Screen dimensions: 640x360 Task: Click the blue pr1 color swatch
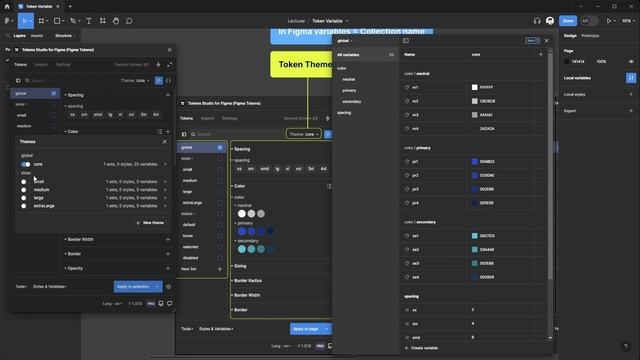pyautogui.click(x=474, y=162)
